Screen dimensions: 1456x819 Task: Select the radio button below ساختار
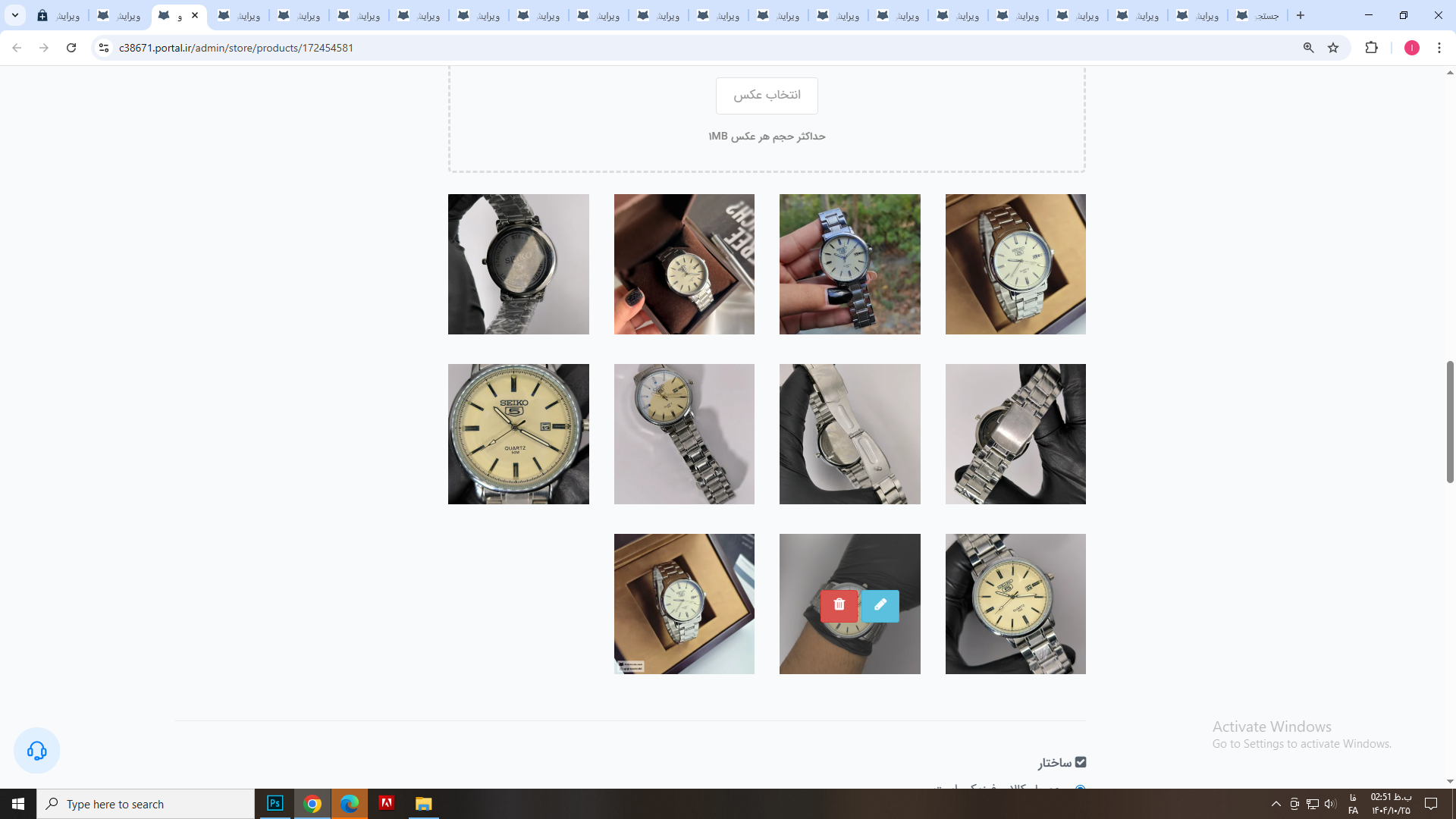tap(1080, 788)
